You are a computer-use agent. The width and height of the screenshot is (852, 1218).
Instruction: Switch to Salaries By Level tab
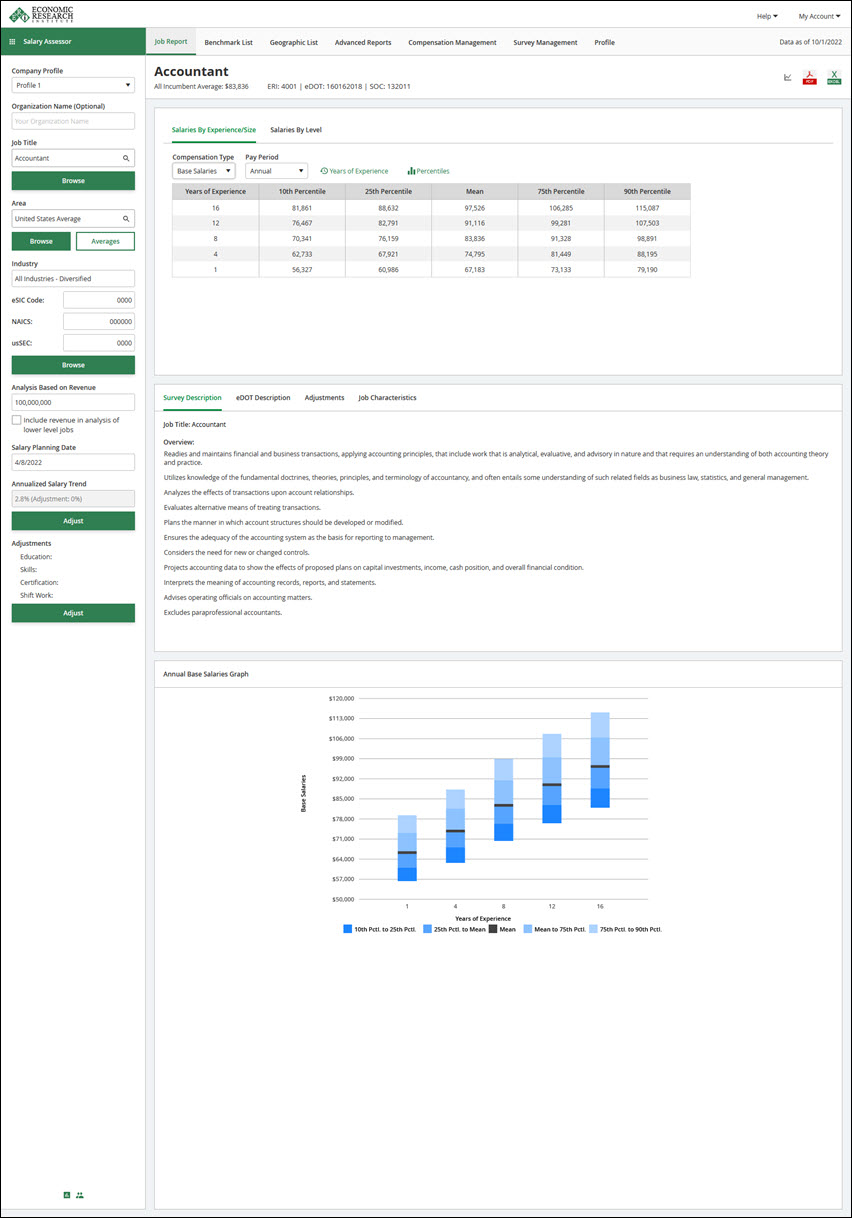295,130
